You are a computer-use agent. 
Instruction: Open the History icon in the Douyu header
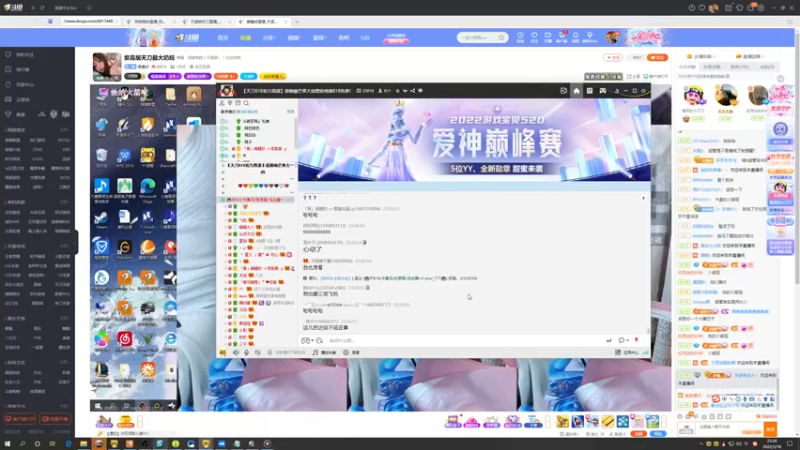coord(520,37)
